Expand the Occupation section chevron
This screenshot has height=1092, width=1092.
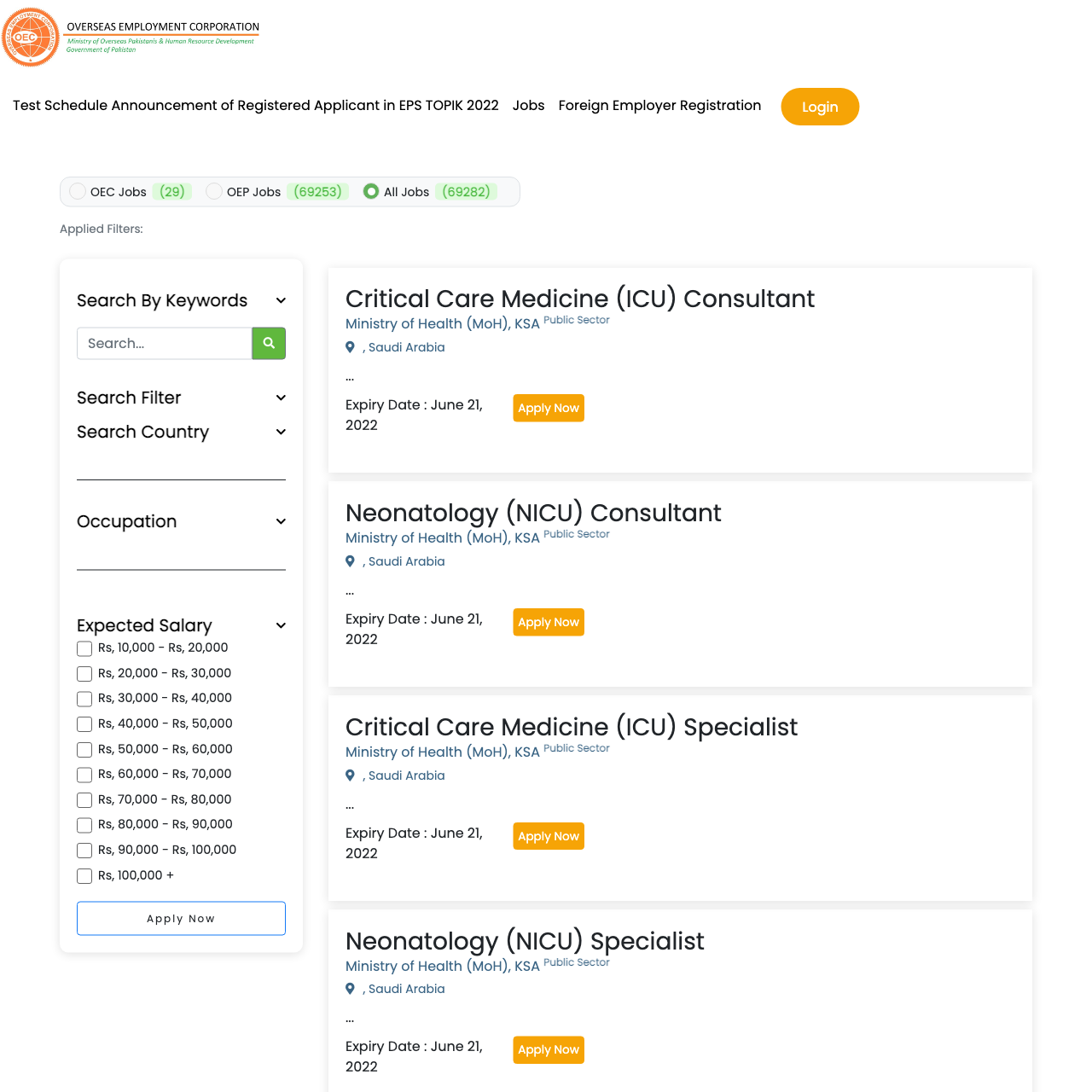click(281, 521)
